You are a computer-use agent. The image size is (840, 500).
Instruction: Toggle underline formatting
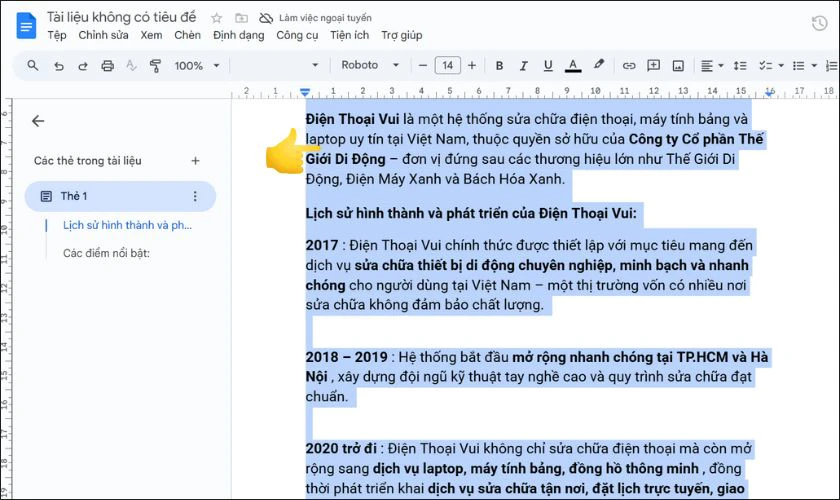548,65
